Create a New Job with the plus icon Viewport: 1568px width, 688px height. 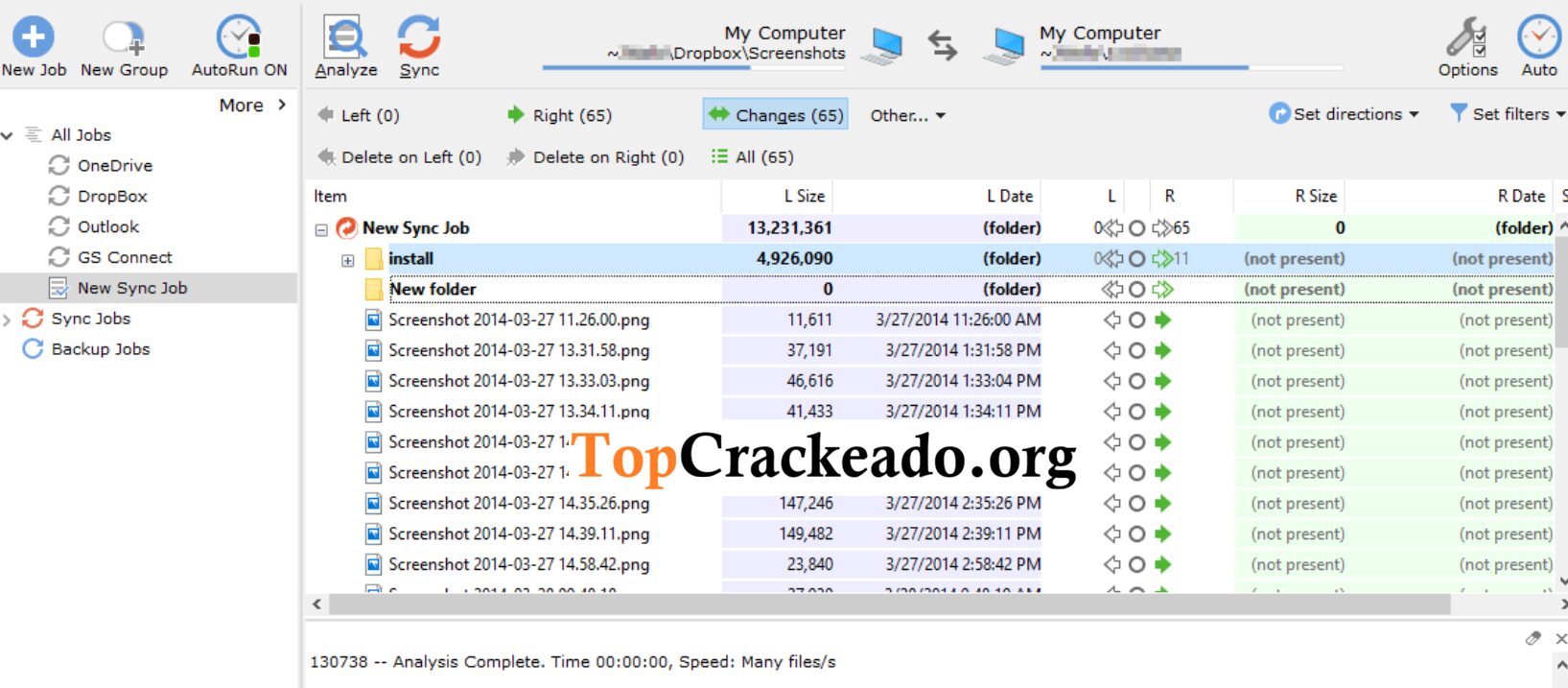33,37
